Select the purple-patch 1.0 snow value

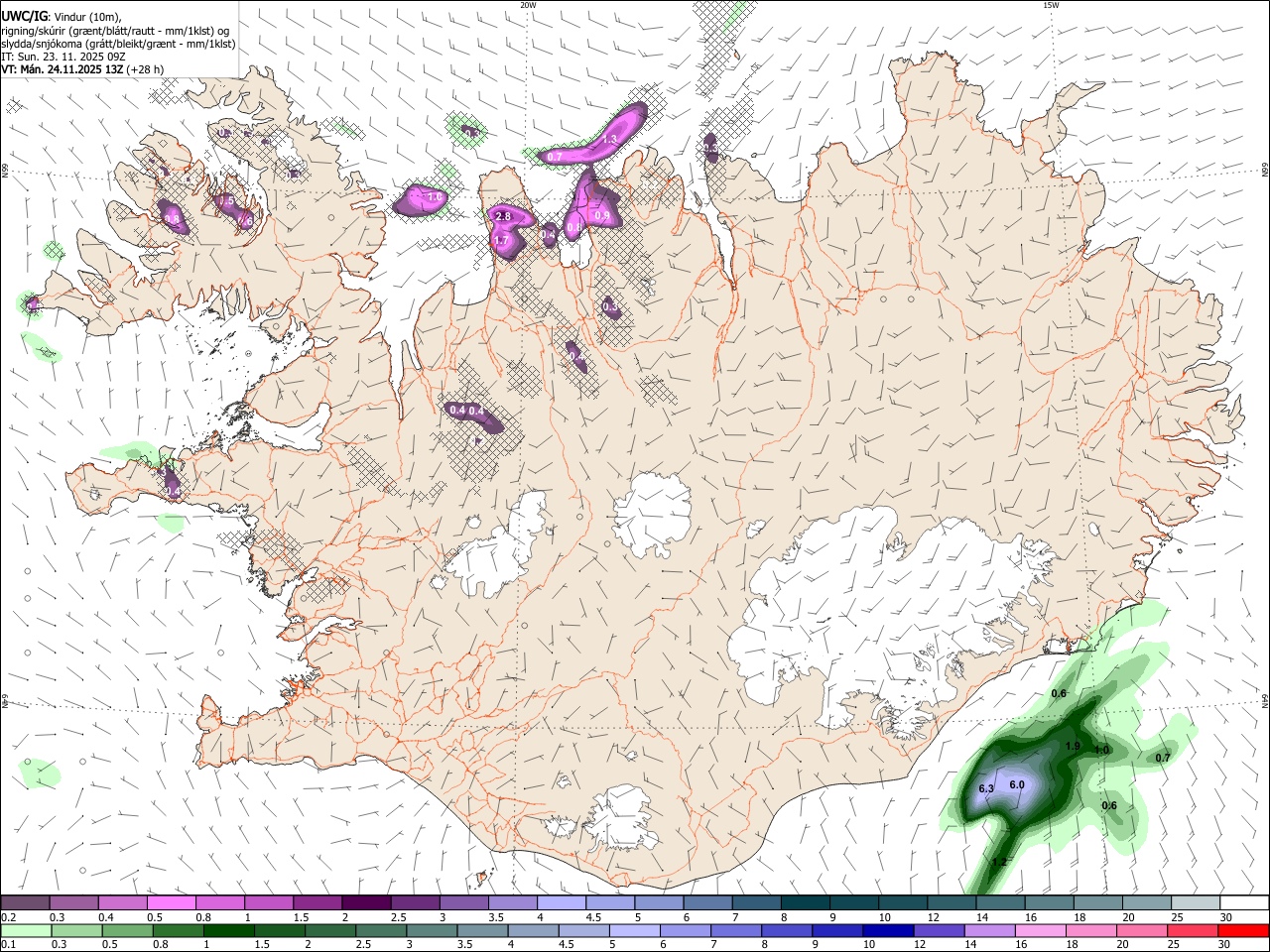pos(435,197)
